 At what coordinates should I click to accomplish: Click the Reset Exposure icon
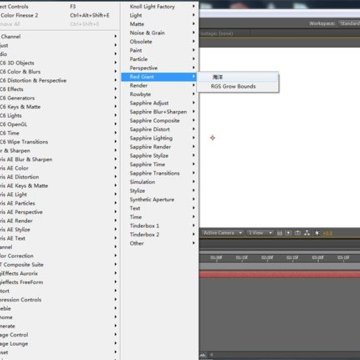317,233
